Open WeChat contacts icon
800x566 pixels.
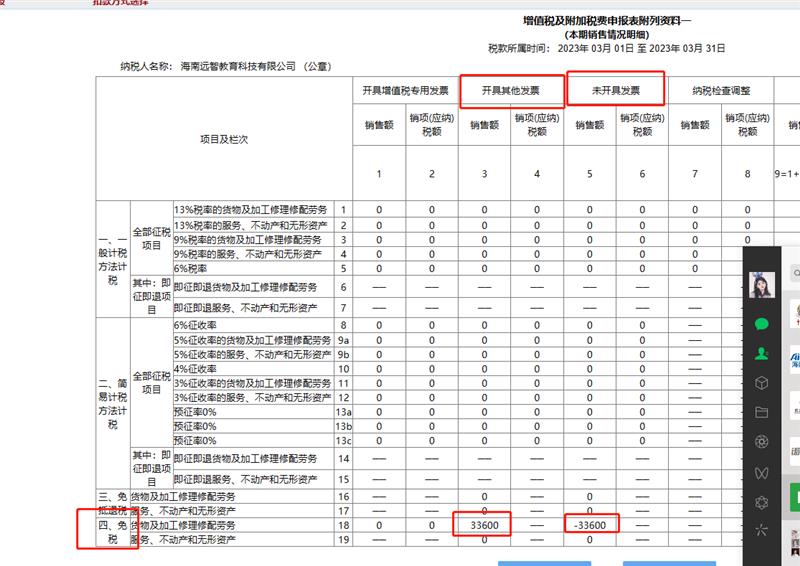761,353
